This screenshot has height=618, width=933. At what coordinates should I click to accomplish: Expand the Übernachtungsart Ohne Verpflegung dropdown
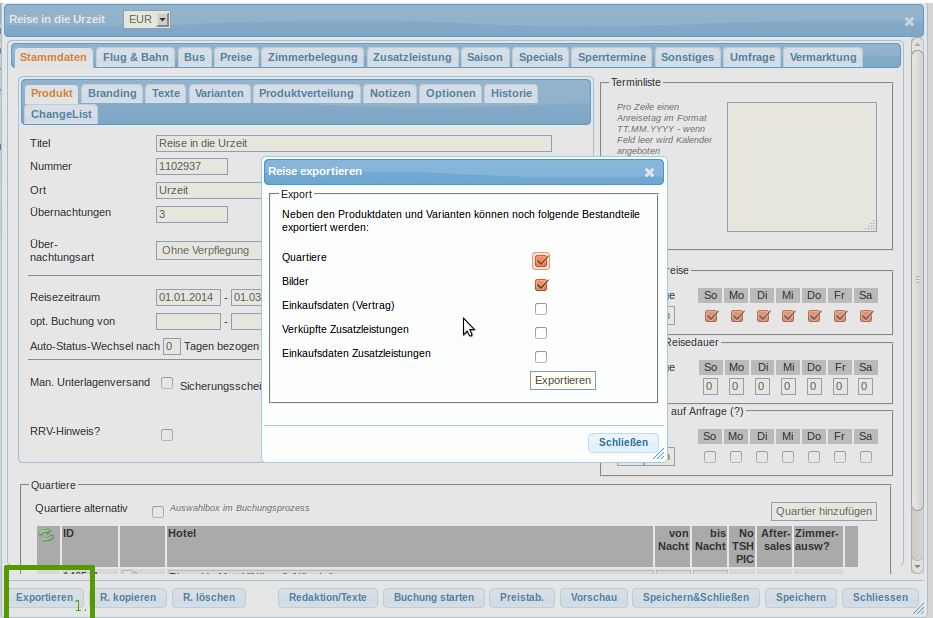(x=208, y=250)
